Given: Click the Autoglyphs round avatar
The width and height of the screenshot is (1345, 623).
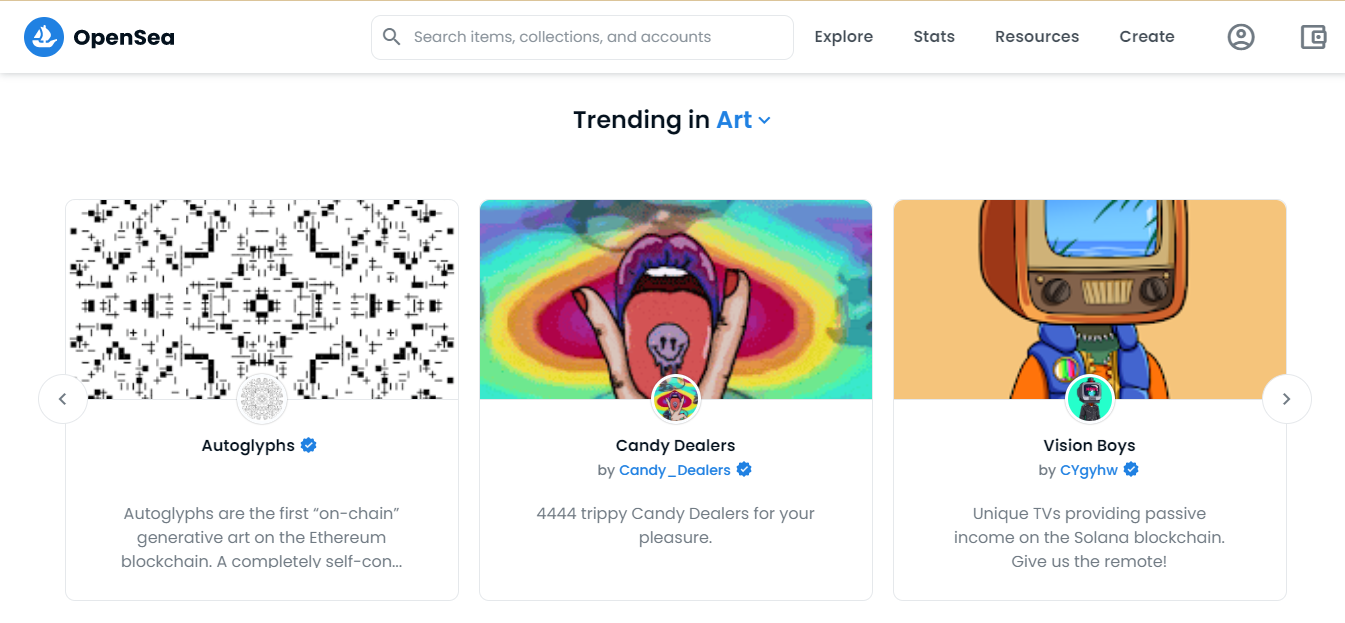Looking at the screenshot, I should coord(262,399).
